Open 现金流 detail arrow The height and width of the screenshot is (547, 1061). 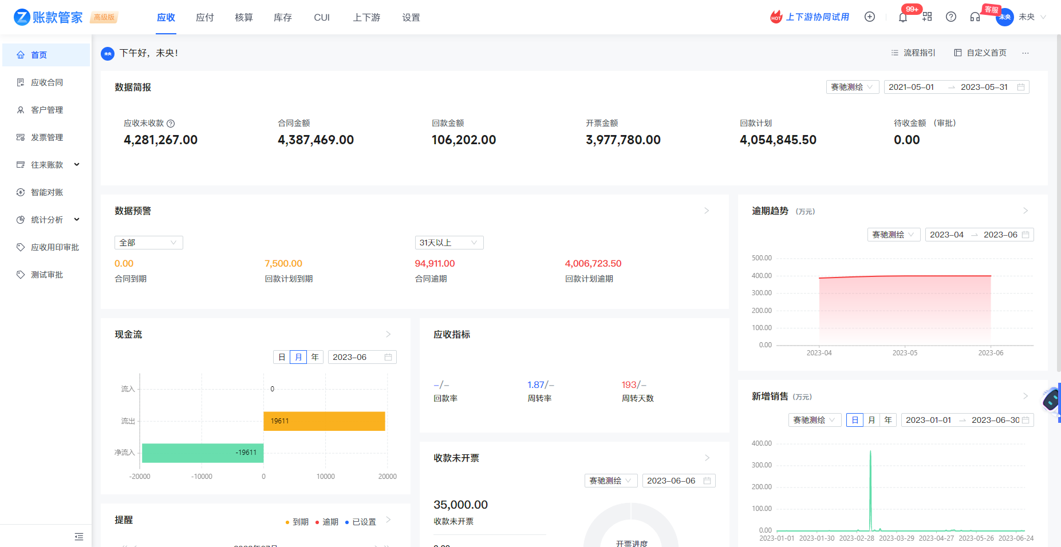pos(388,334)
